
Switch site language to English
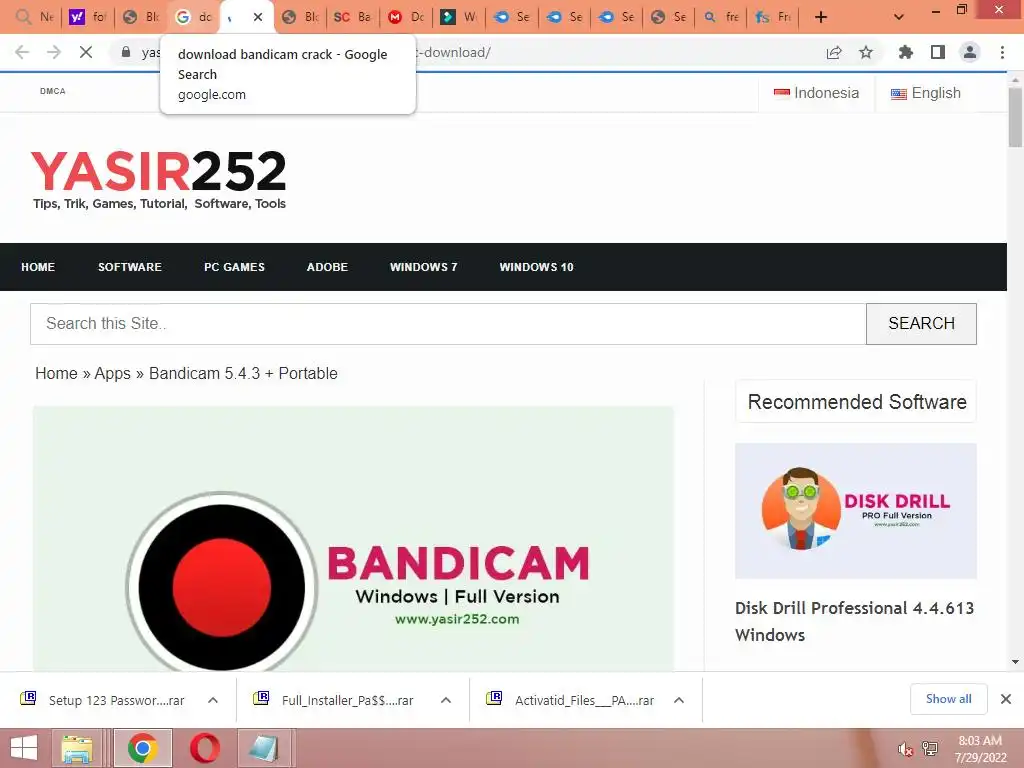coord(926,93)
